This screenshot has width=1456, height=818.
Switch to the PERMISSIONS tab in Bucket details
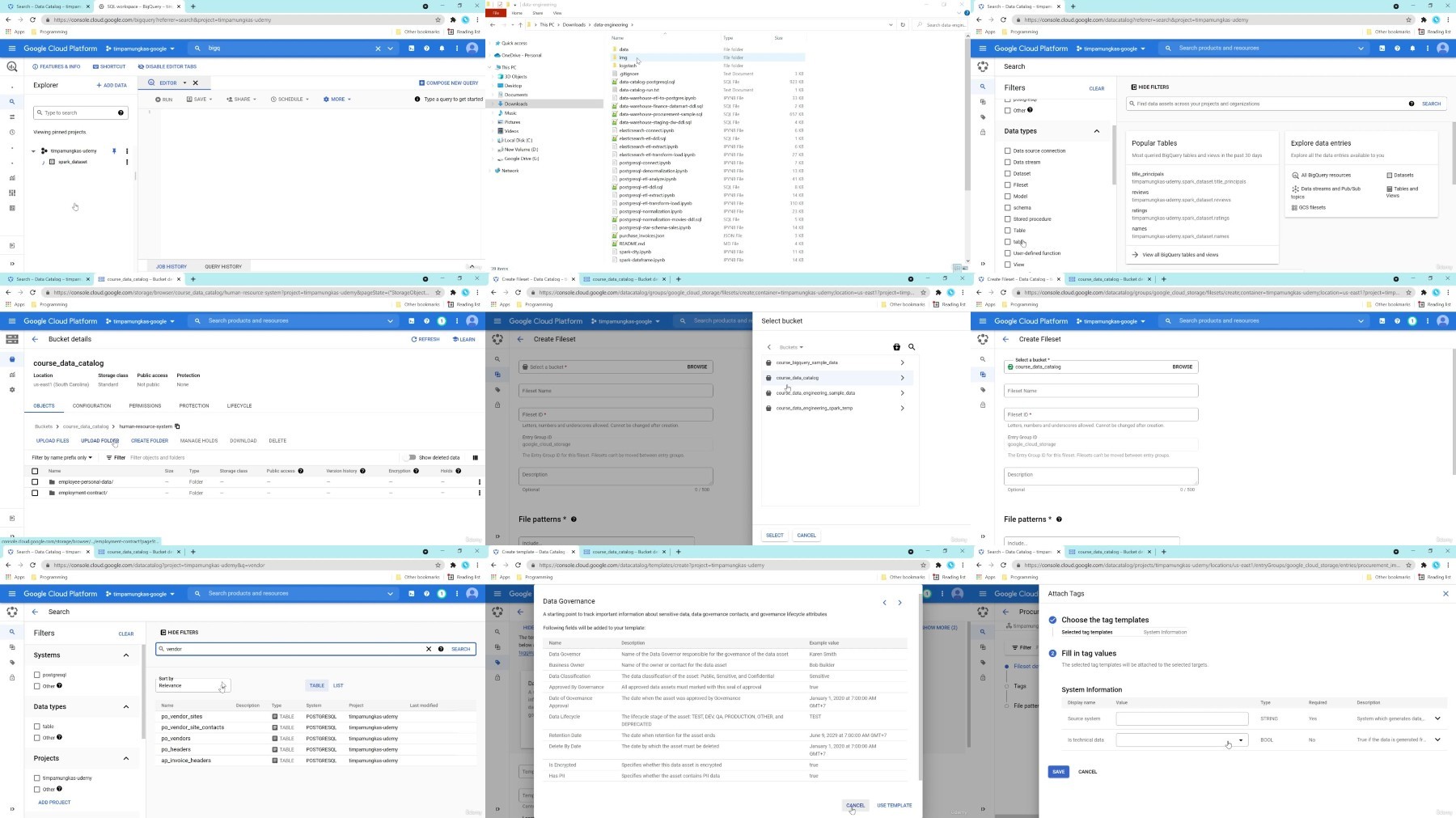click(145, 406)
